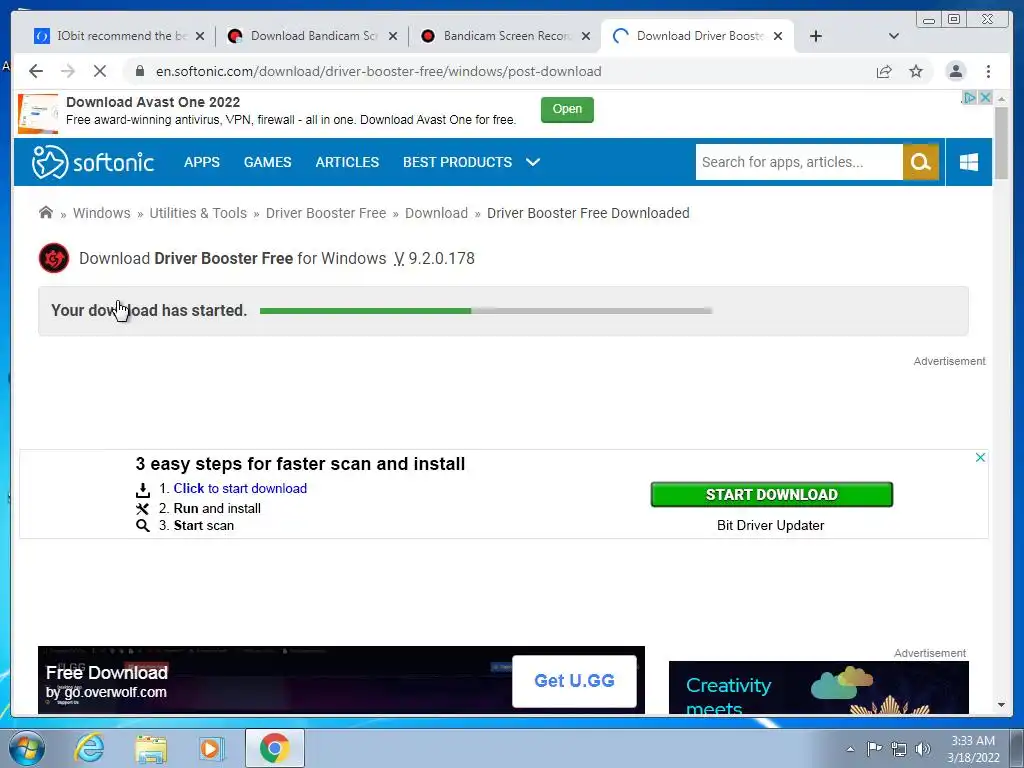This screenshot has width=1024, height=768.
Task: Open File Explorer from taskbar
Action: tap(151, 748)
